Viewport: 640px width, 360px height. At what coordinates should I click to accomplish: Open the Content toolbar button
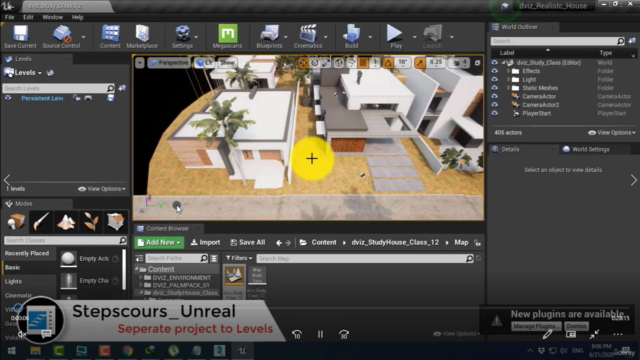pos(110,36)
